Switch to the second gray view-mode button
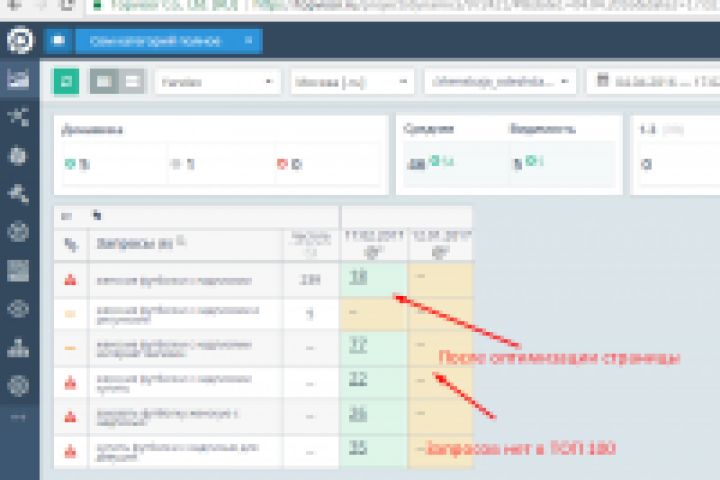 (132, 82)
